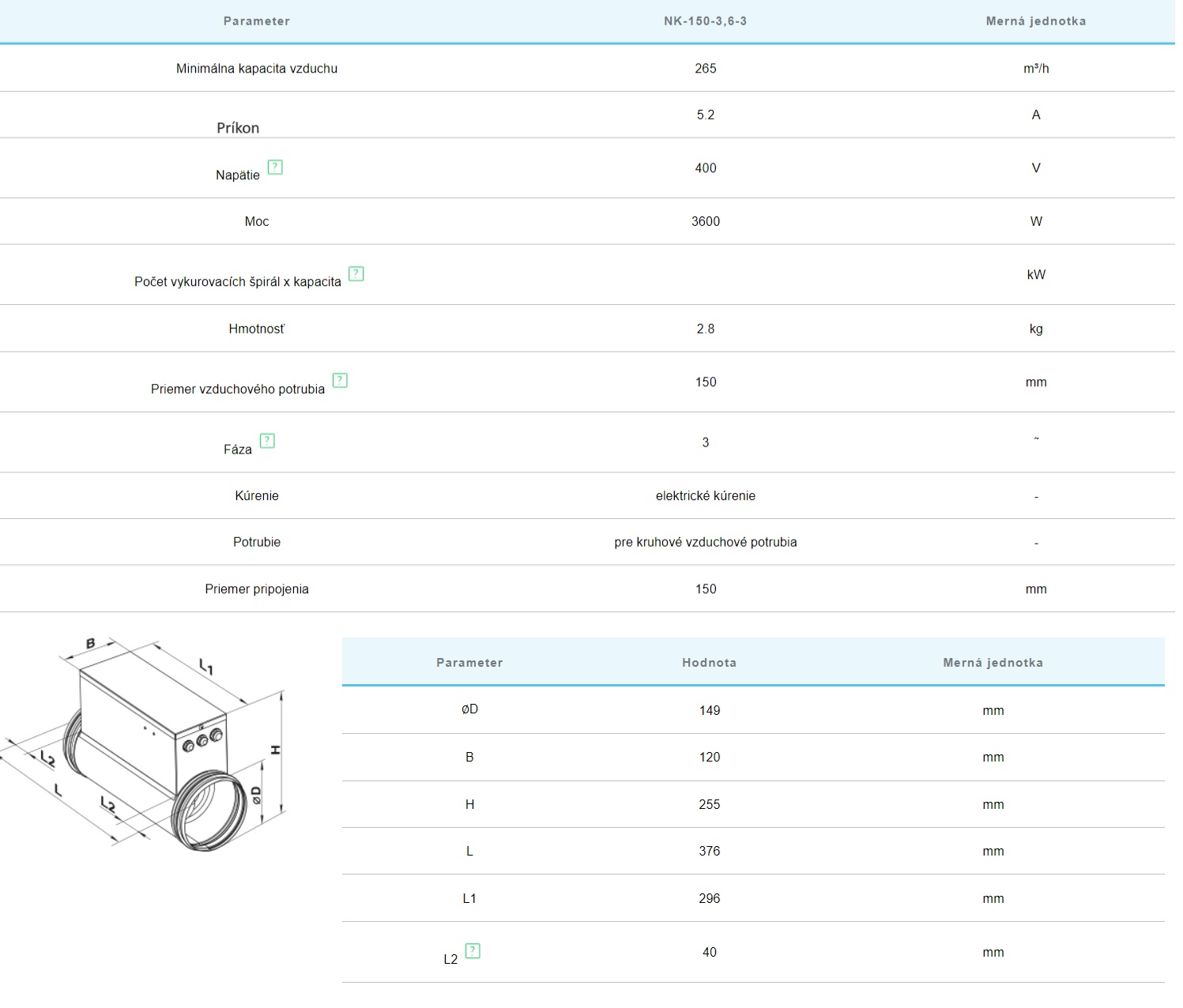Select the Parameter header in the top table
Viewport: 1183px width, 1008px height.
[256, 21]
